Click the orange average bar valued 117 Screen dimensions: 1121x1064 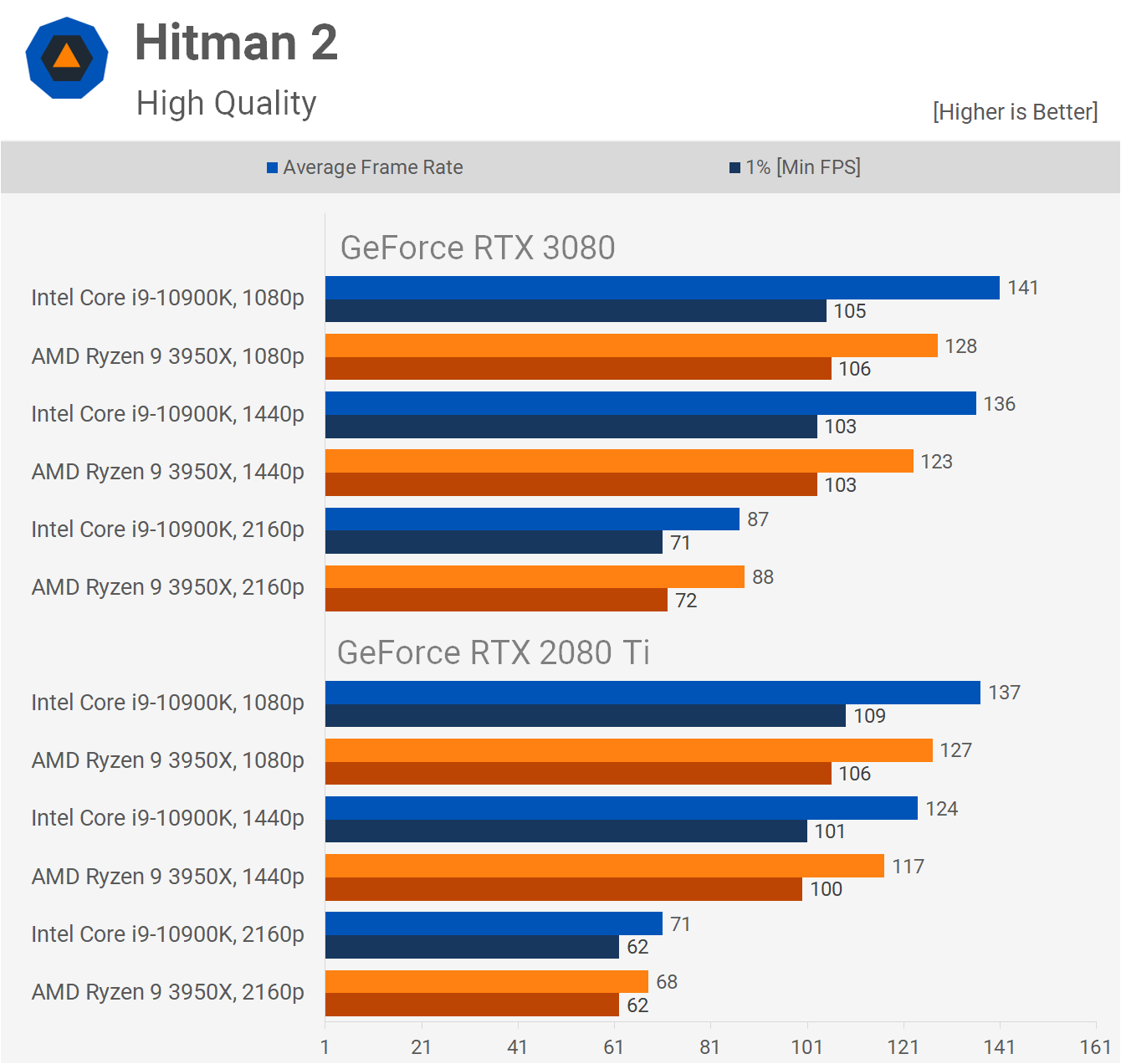click(x=605, y=866)
